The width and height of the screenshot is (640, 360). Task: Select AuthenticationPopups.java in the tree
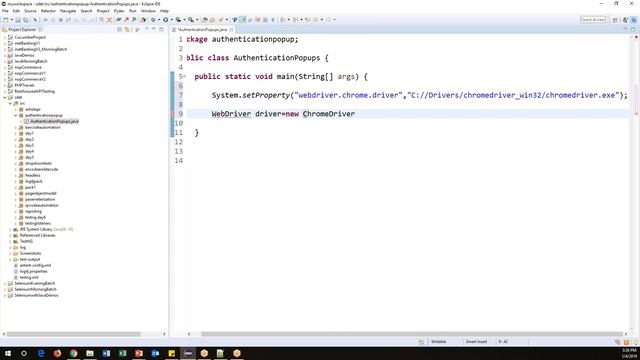click(x=54, y=121)
